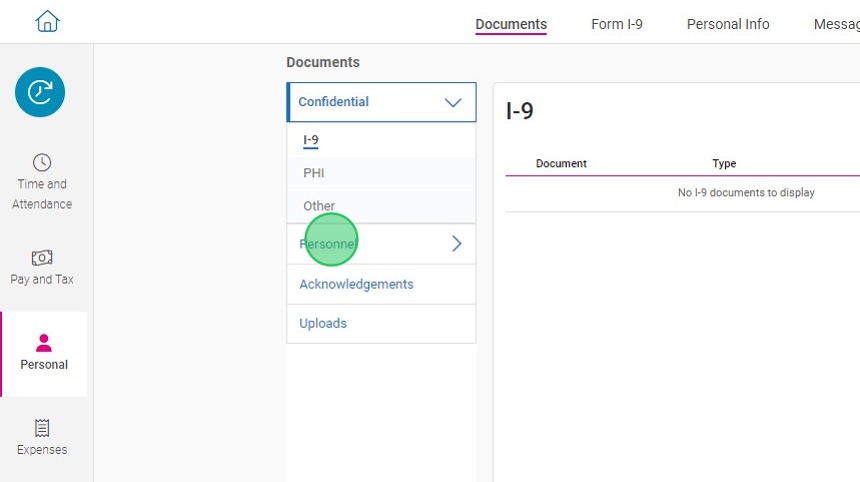Click the home icon
The width and height of the screenshot is (860, 482).
(47, 21)
